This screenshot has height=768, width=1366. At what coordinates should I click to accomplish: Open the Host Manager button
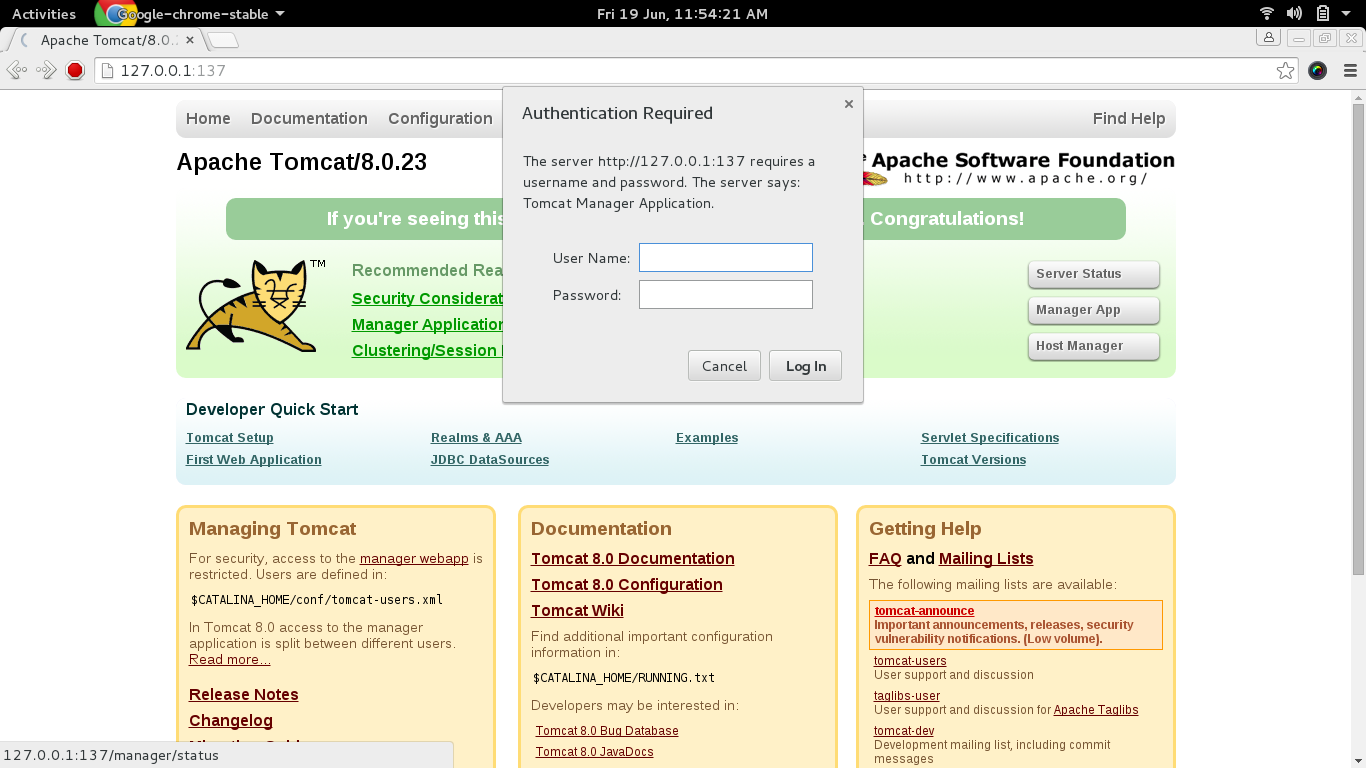[1093, 346]
